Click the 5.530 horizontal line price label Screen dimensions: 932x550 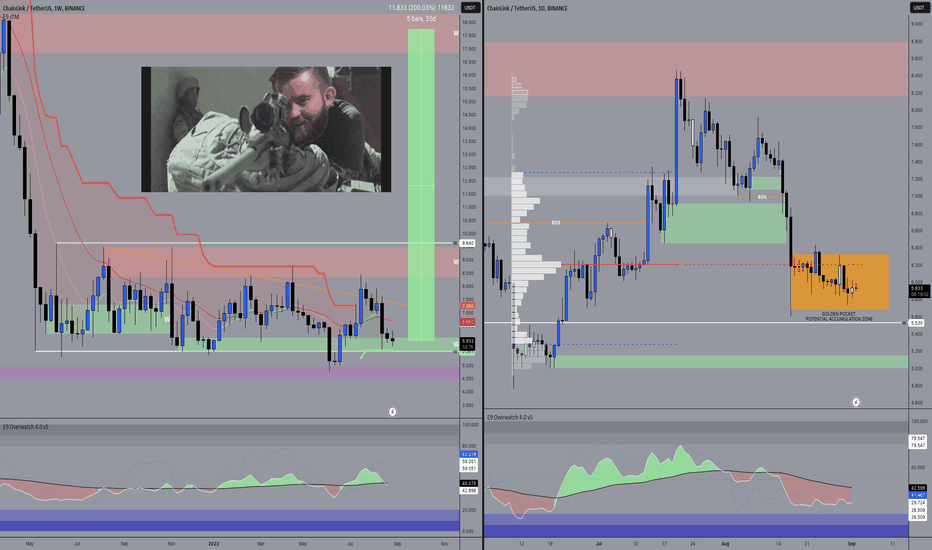coord(916,323)
